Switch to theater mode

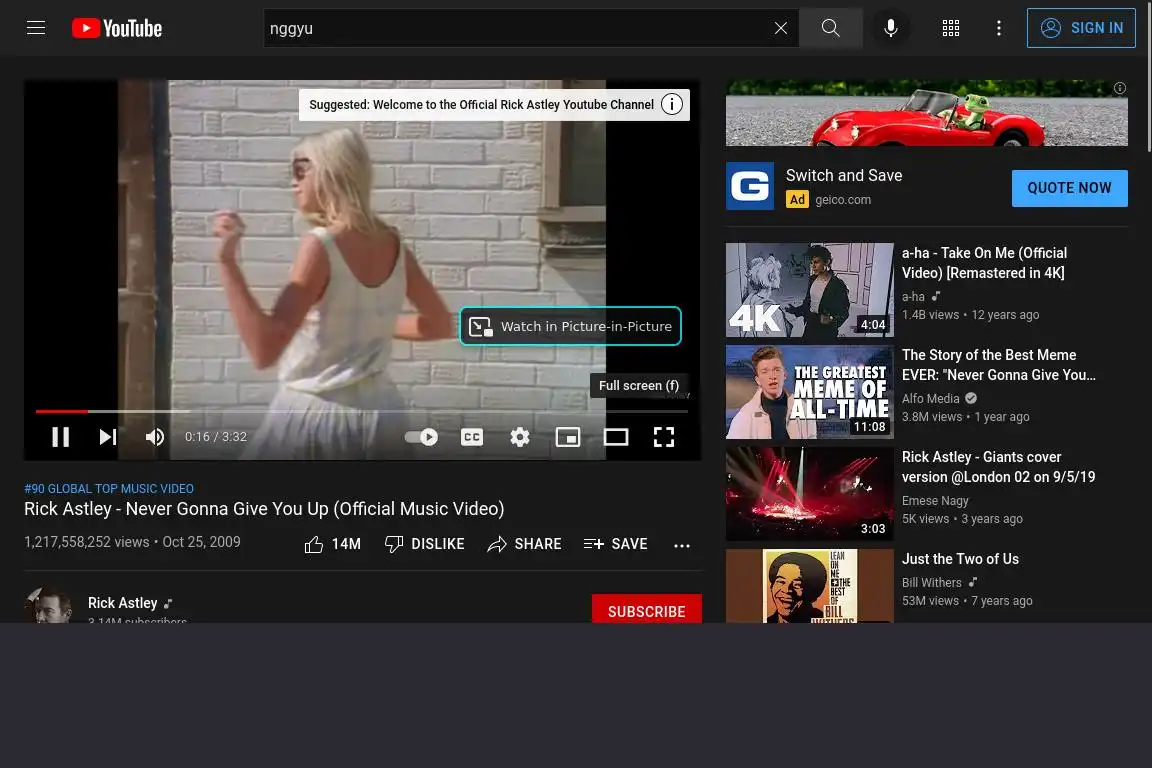(x=616, y=437)
